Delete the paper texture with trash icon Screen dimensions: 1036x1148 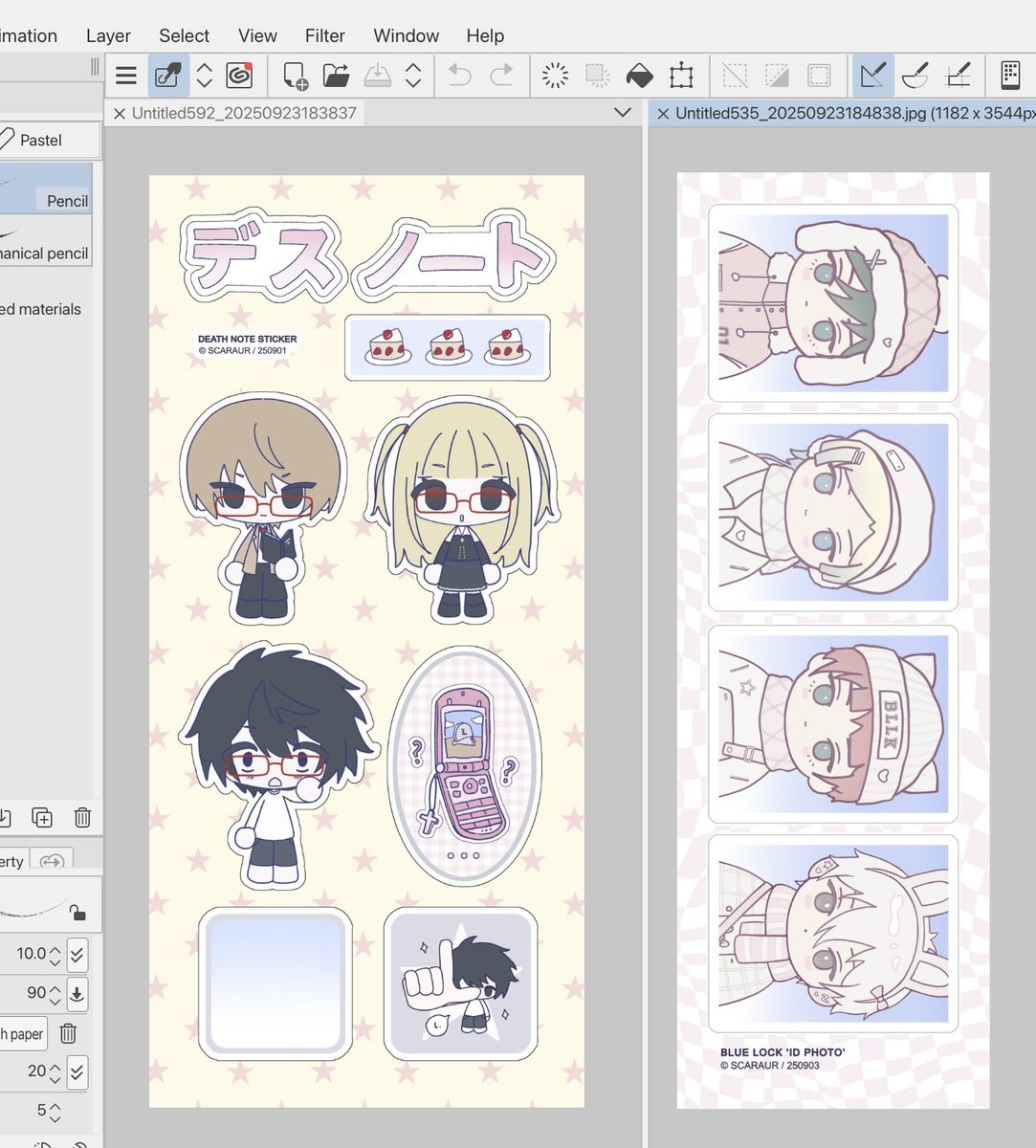click(x=68, y=1033)
